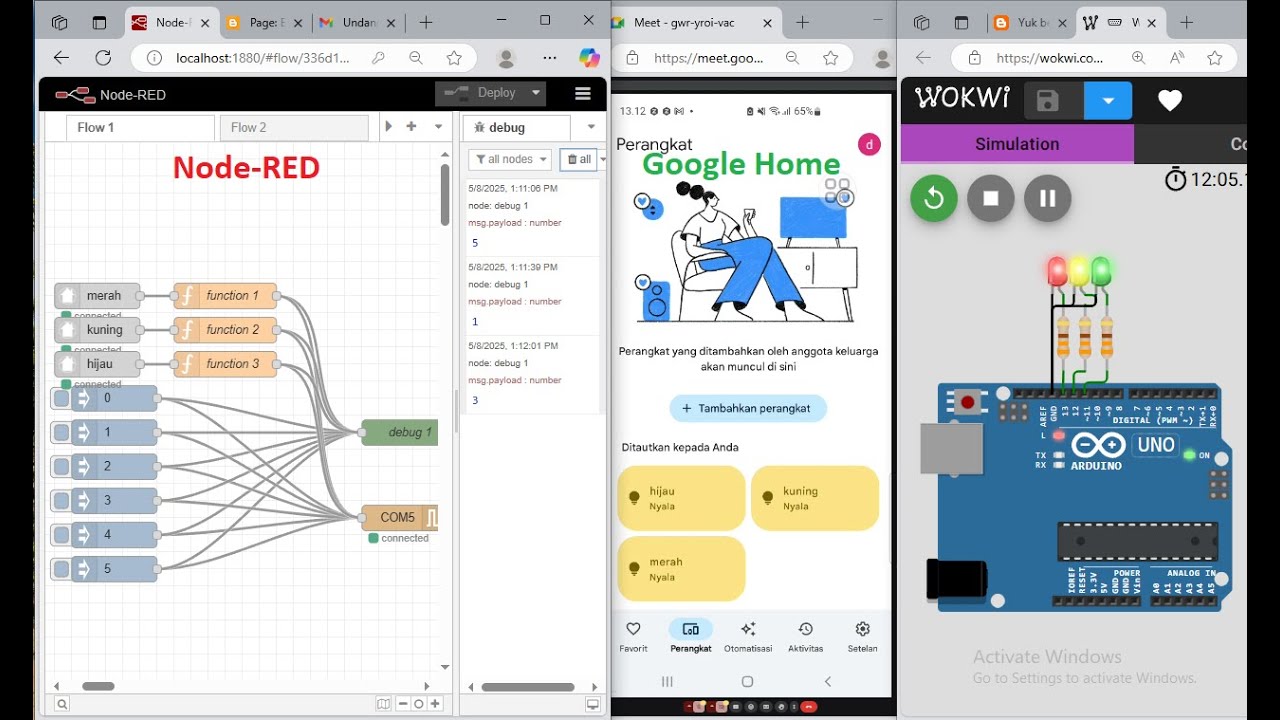Toggle the kuning light tile

[815, 498]
